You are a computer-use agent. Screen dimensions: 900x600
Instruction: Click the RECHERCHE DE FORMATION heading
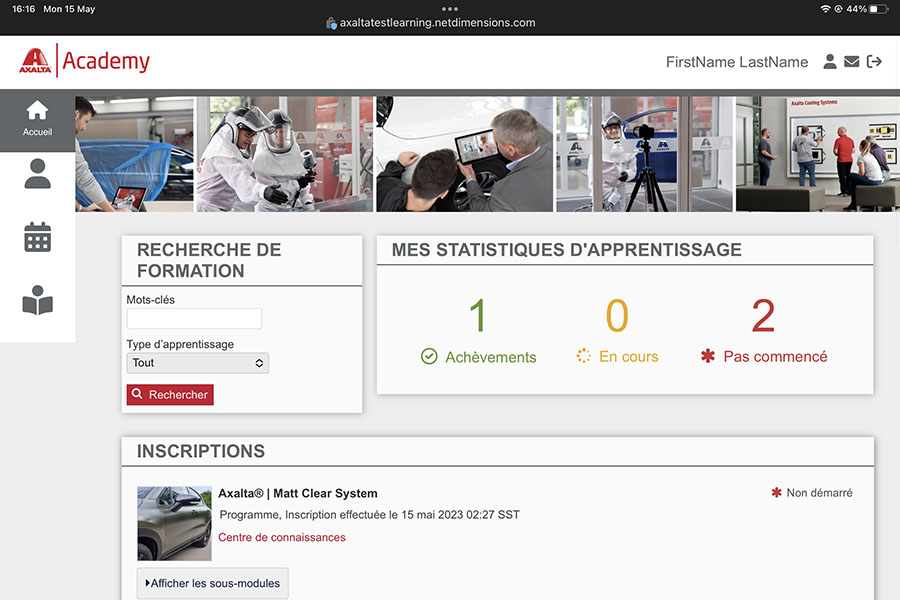click(209, 260)
